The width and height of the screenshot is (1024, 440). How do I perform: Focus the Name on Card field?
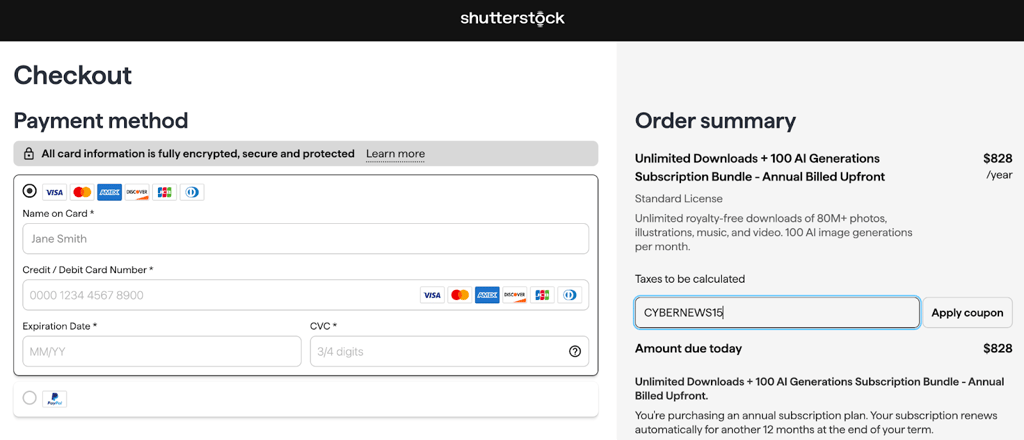pos(306,239)
